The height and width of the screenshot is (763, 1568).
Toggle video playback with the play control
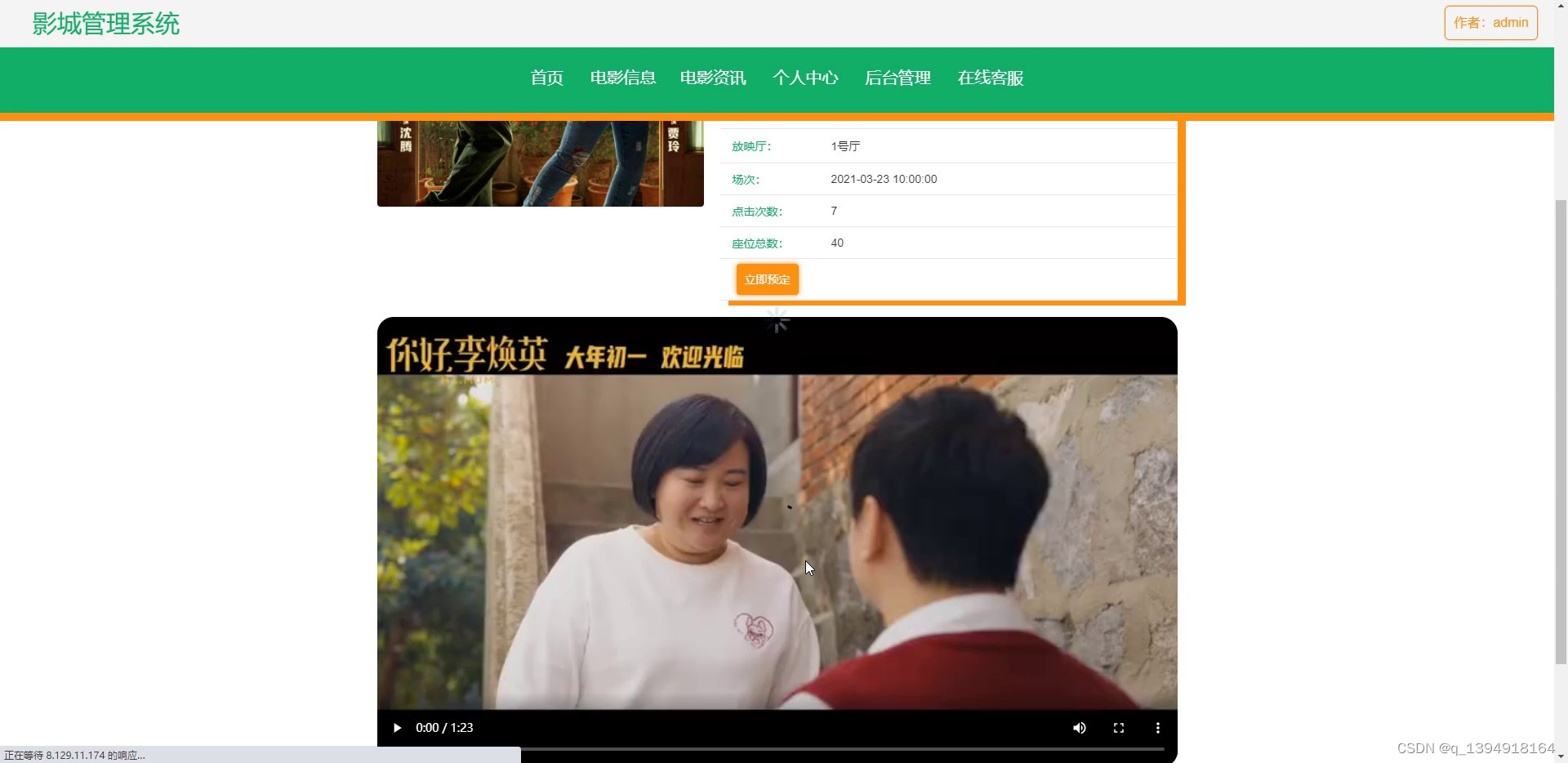(397, 728)
